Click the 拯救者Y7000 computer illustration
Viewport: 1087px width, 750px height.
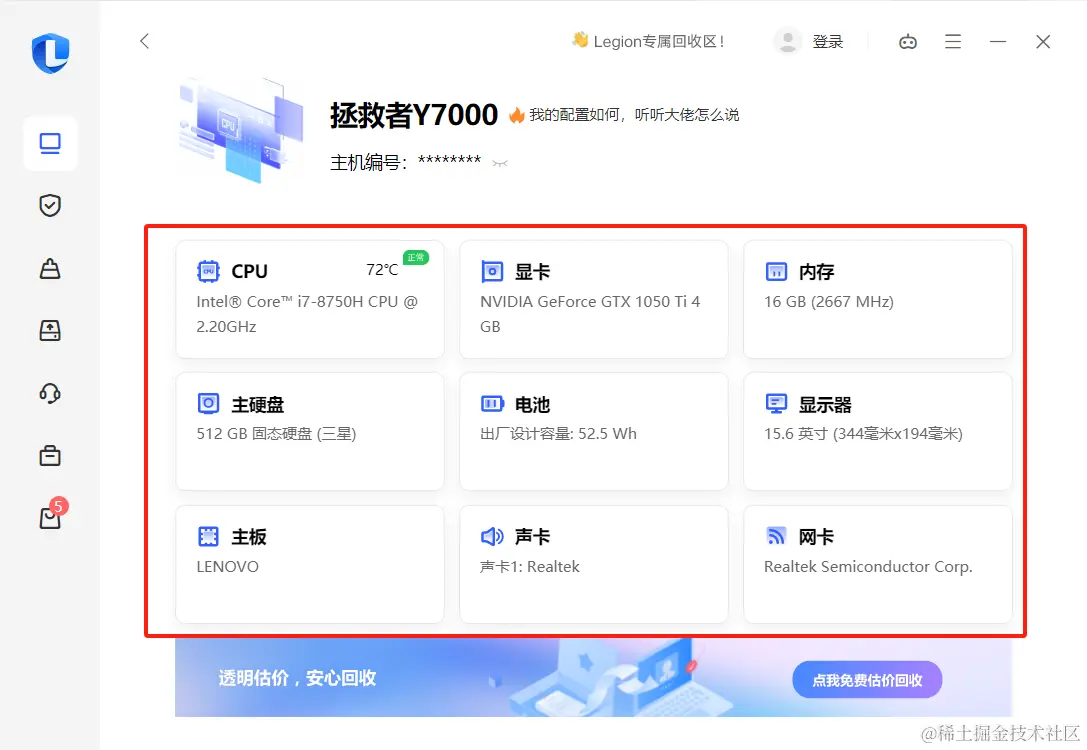coord(241,130)
